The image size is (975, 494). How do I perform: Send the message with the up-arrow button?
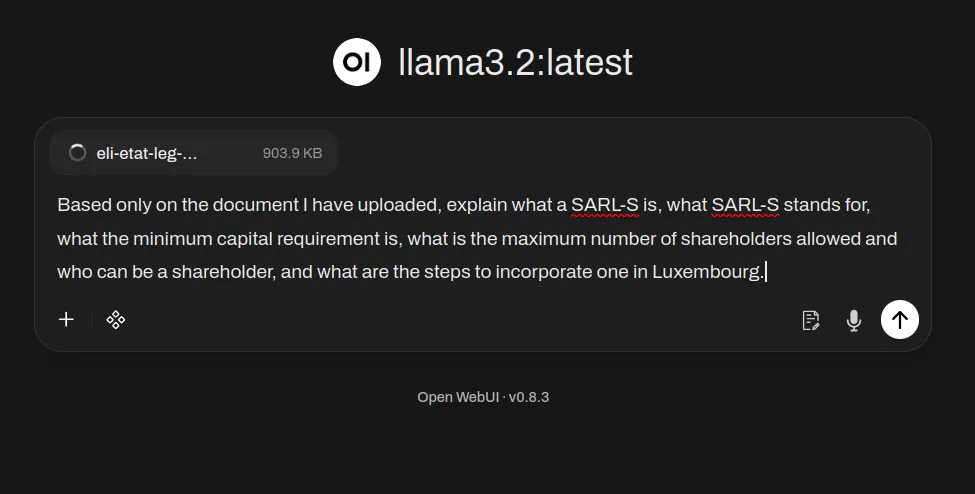[899, 320]
